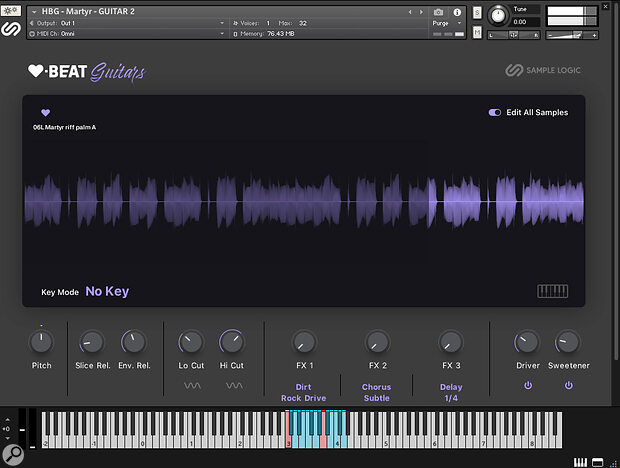Open the instrument options wrench icon
The width and height of the screenshot is (620, 468).
[x=11, y=10]
